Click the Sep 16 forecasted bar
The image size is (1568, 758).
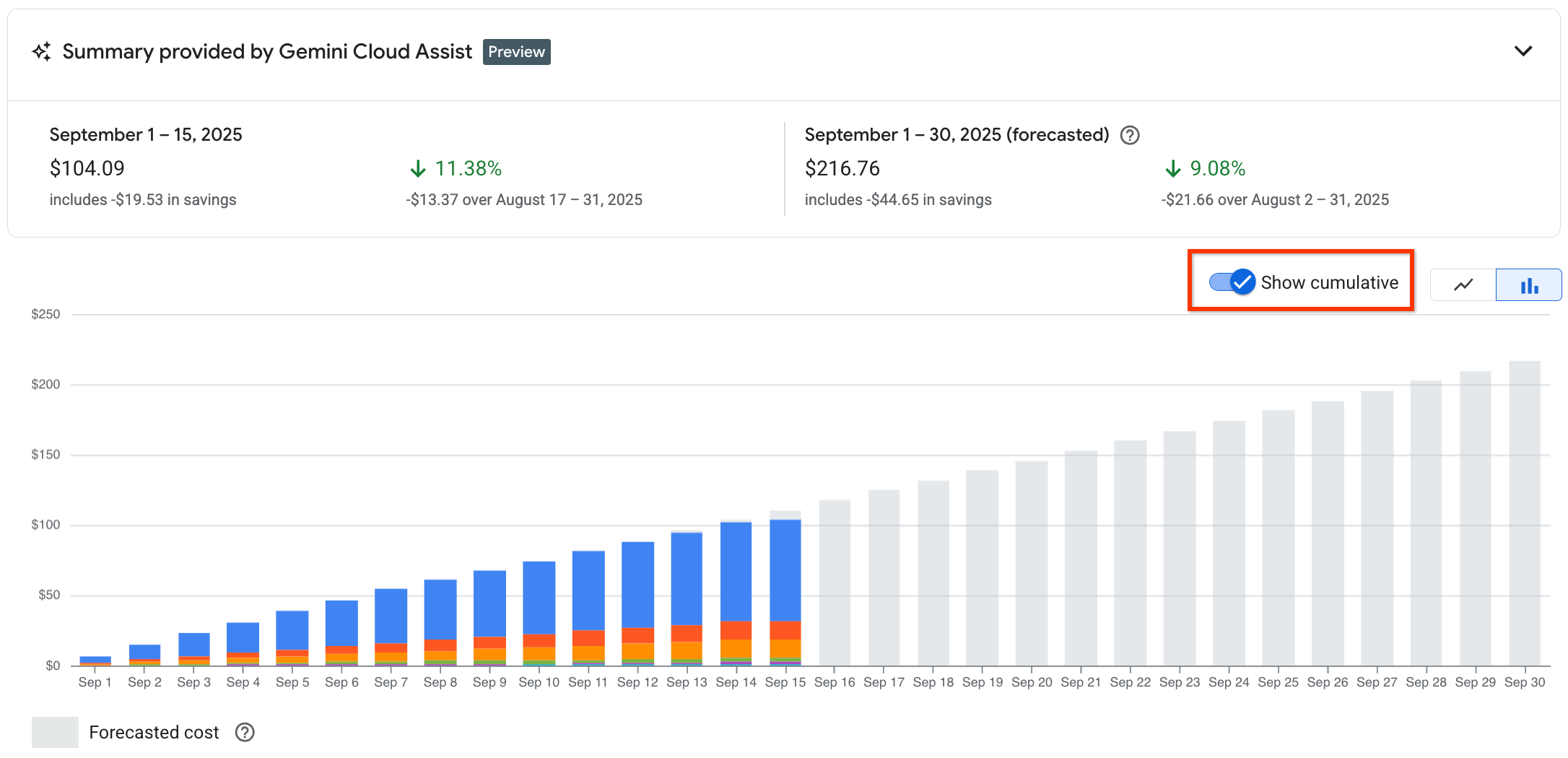(x=834, y=583)
